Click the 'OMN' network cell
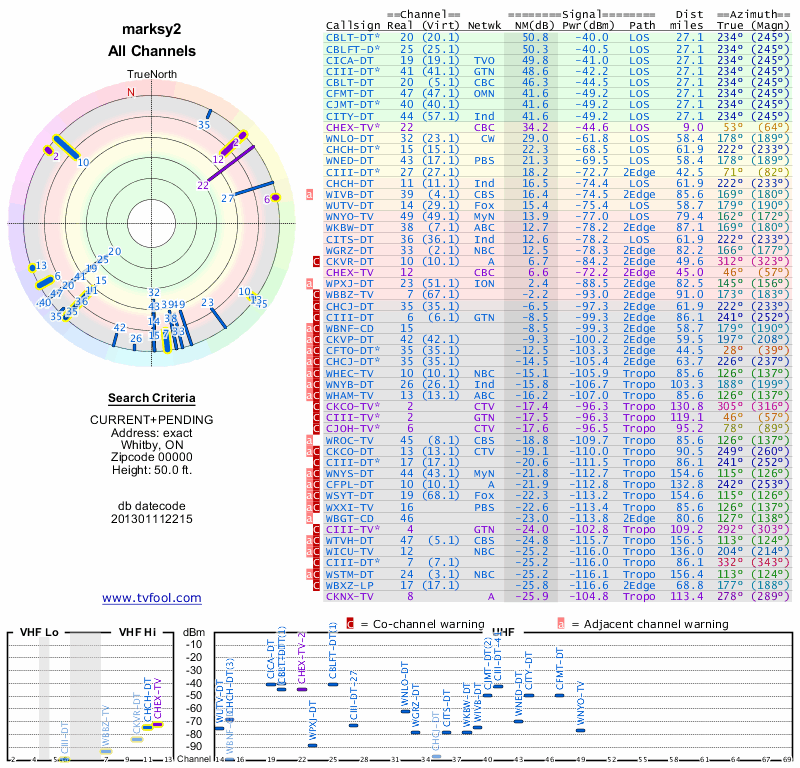 click(484, 94)
